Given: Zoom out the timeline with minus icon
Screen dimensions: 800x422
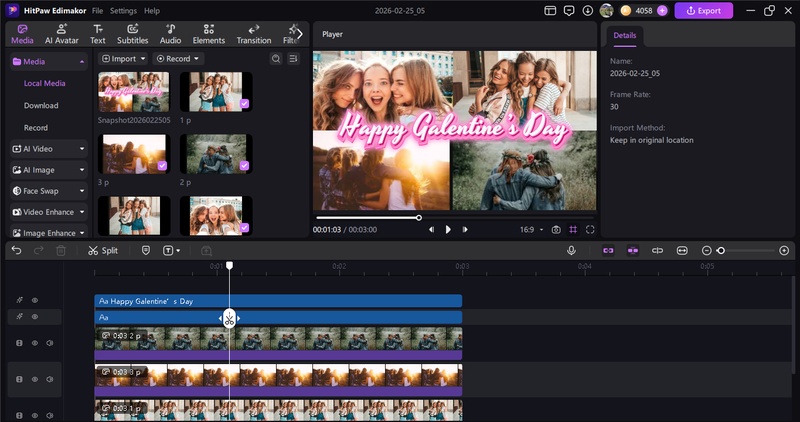Looking at the screenshot, I should click(x=707, y=251).
